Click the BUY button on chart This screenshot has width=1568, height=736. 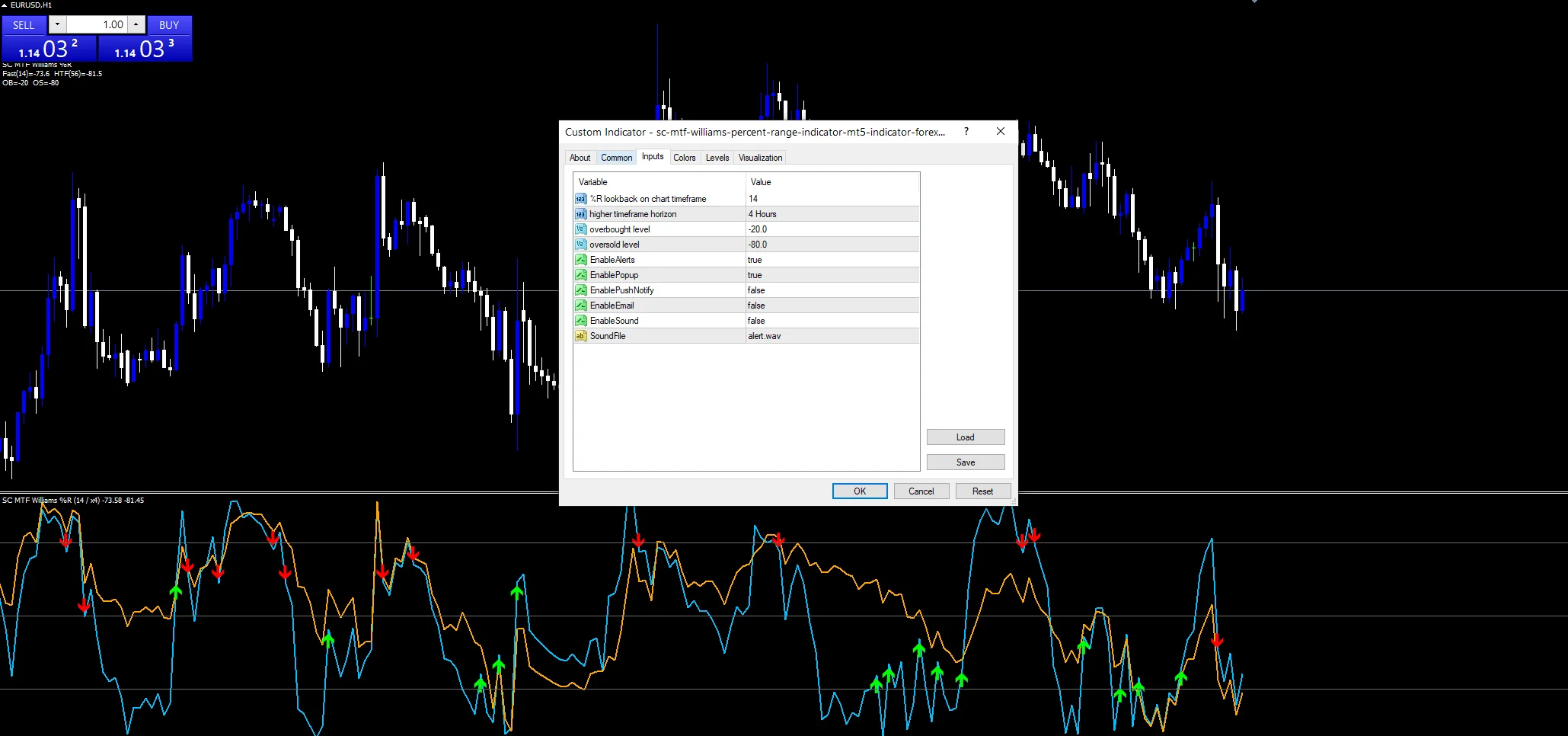[x=169, y=25]
